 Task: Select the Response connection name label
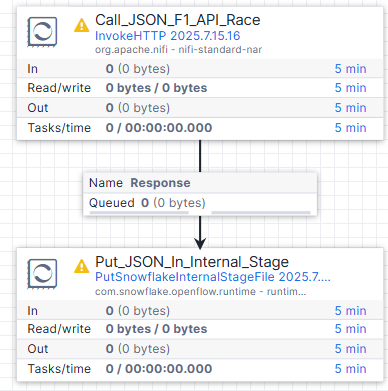tap(160, 183)
